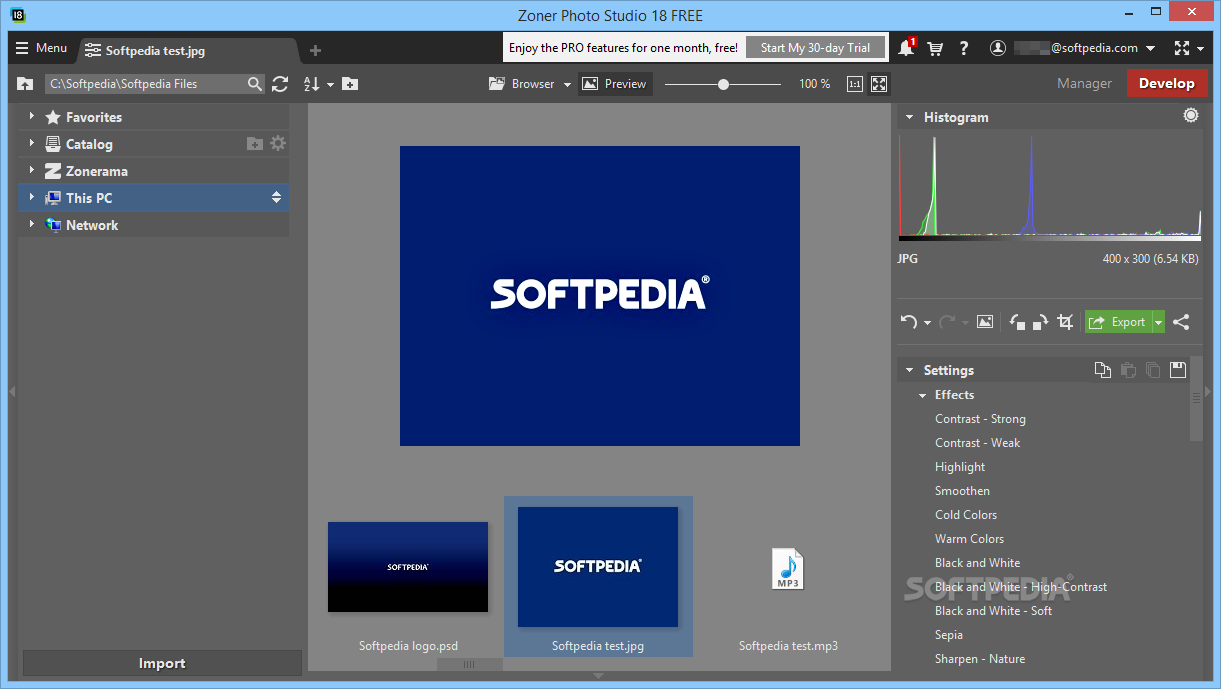
Task: Open the shopping cart icon
Action: click(935, 48)
